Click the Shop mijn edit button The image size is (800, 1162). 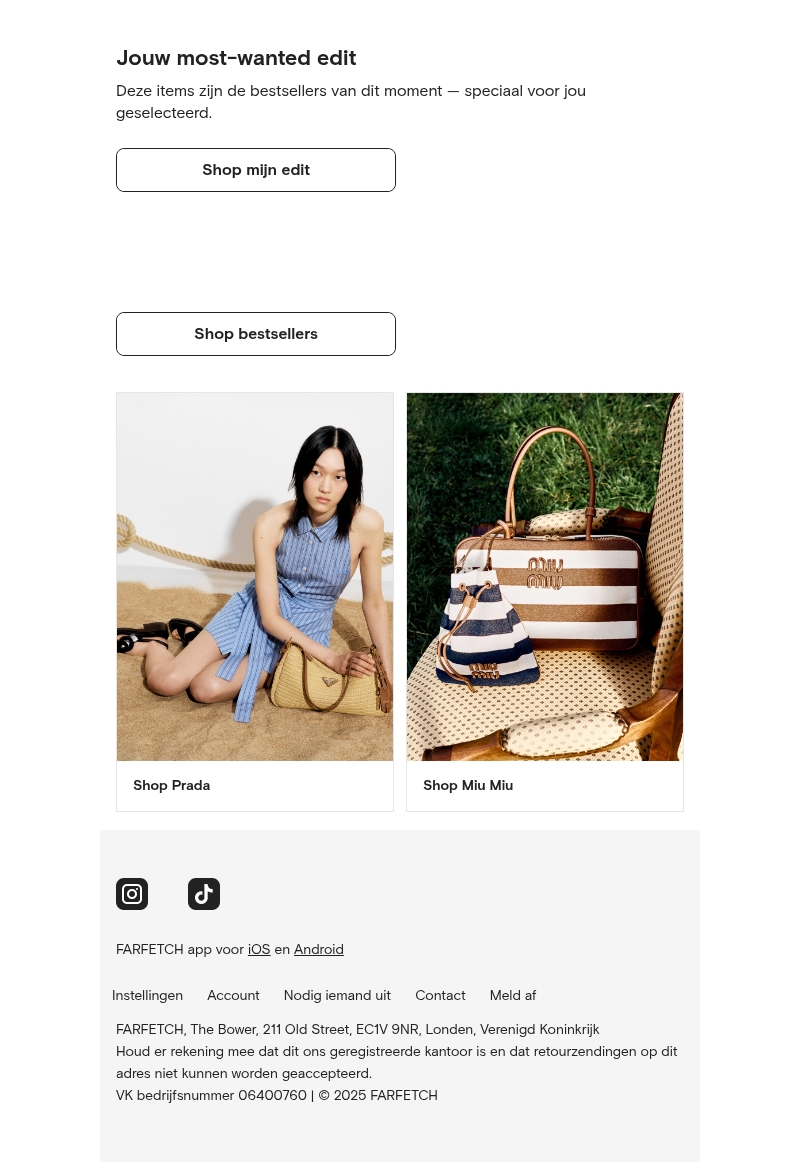pos(256,170)
